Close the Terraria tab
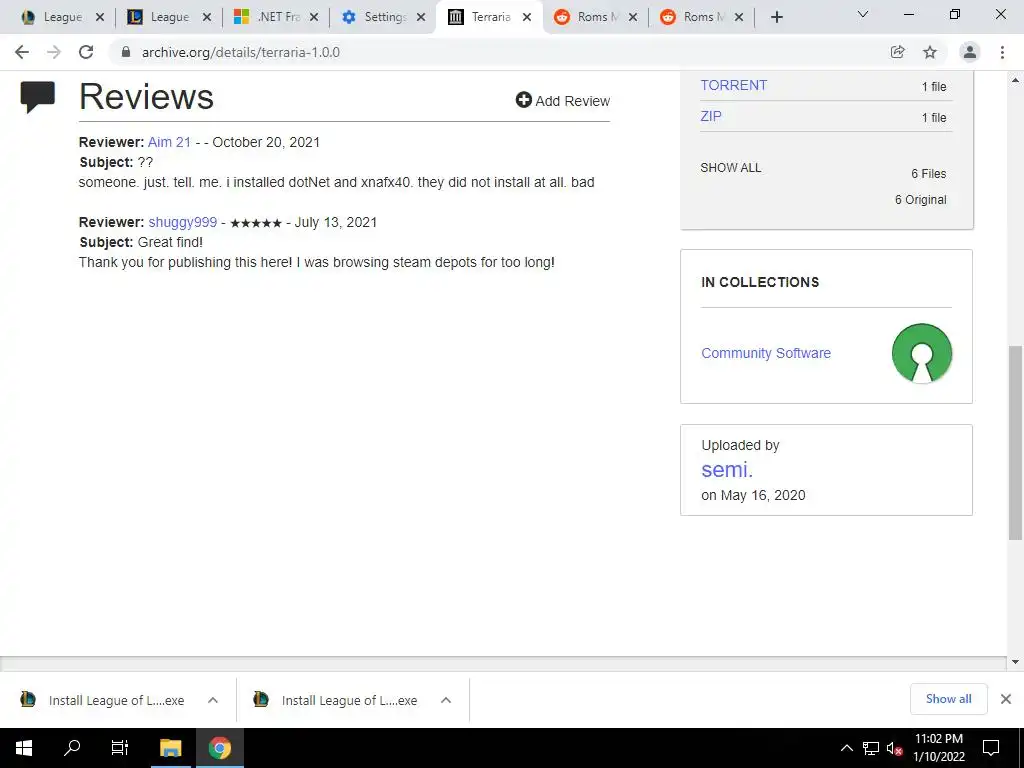This screenshot has height=768, width=1024. click(527, 17)
